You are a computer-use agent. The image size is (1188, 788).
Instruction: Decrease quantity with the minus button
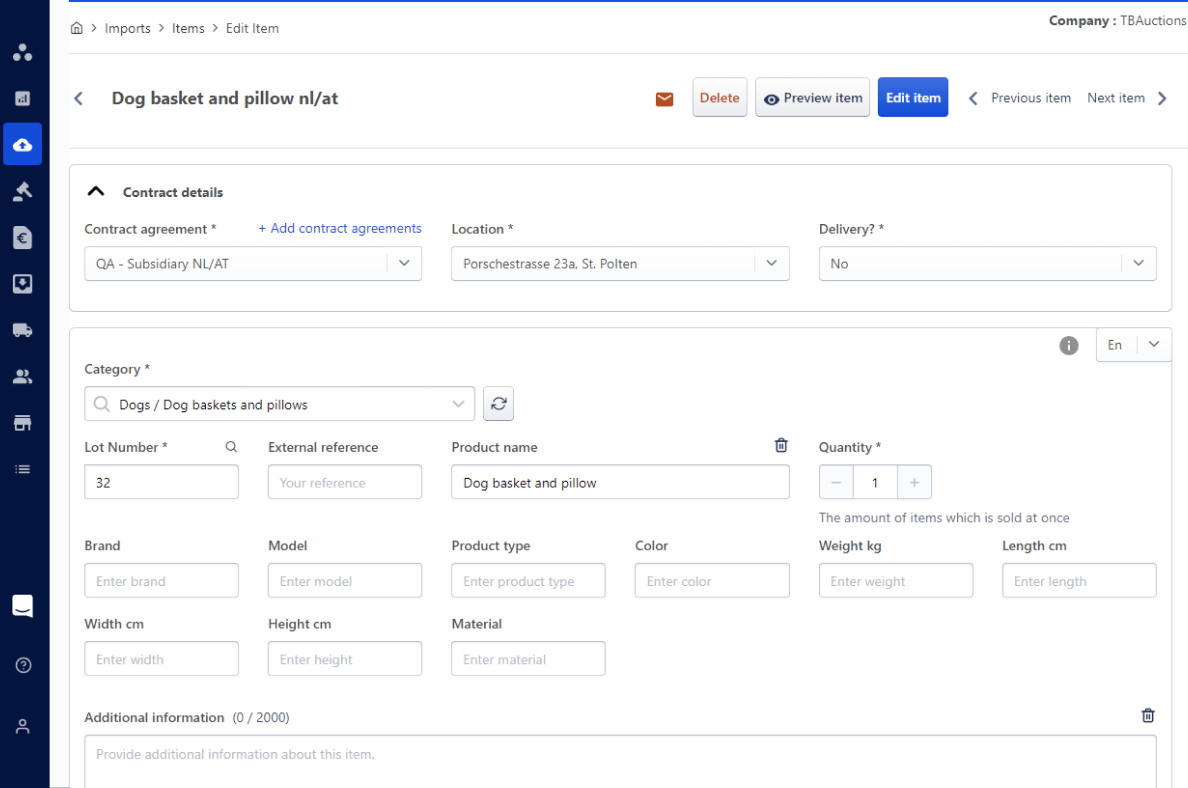pyautogui.click(x=836, y=482)
